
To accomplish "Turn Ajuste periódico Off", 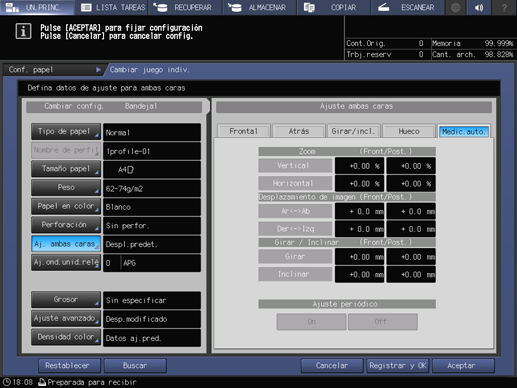I will pos(383,322).
